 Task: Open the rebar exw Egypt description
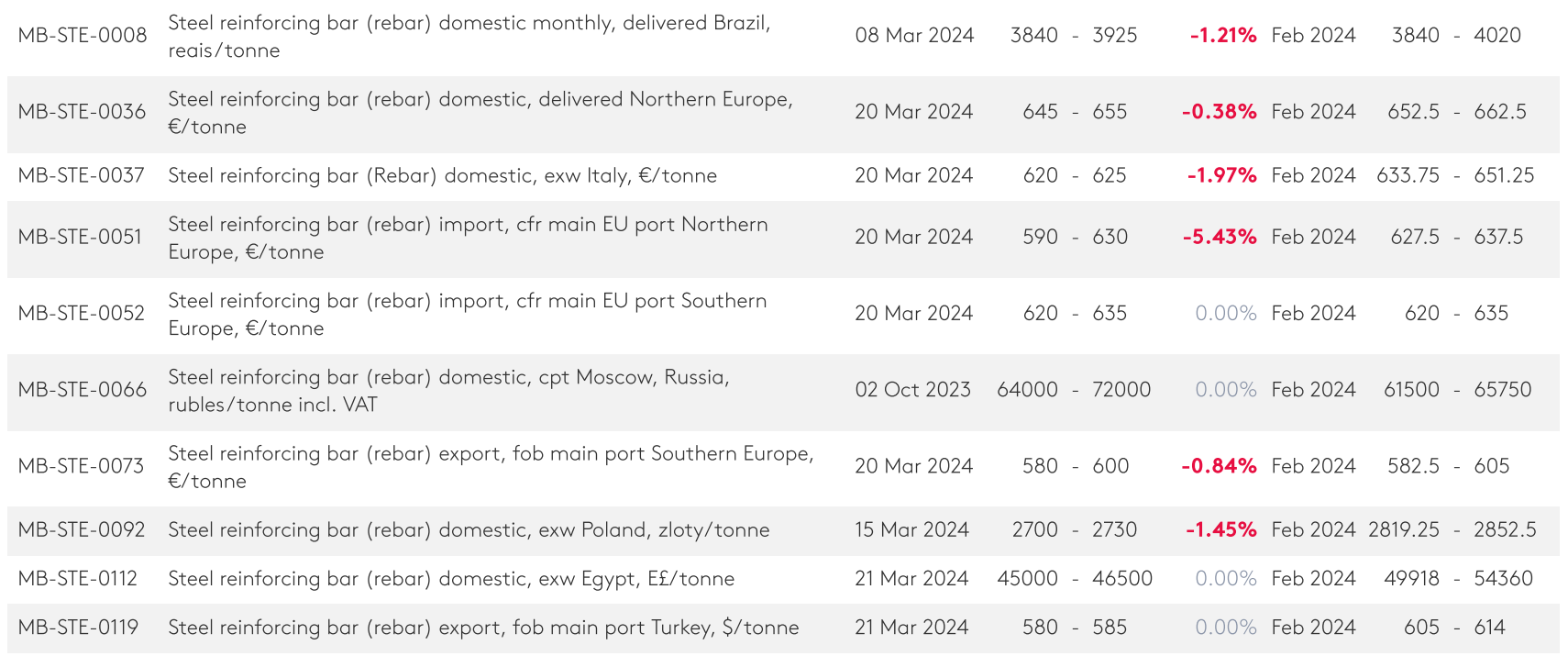tap(451, 579)
